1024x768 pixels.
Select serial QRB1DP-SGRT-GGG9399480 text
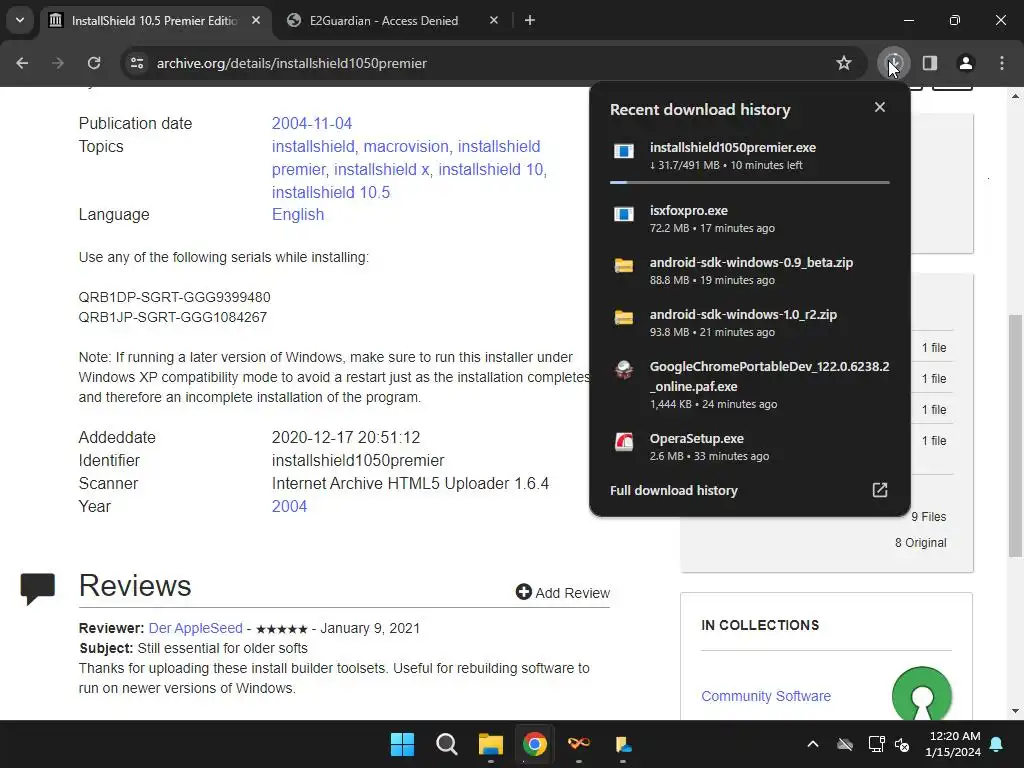point(174,297)
